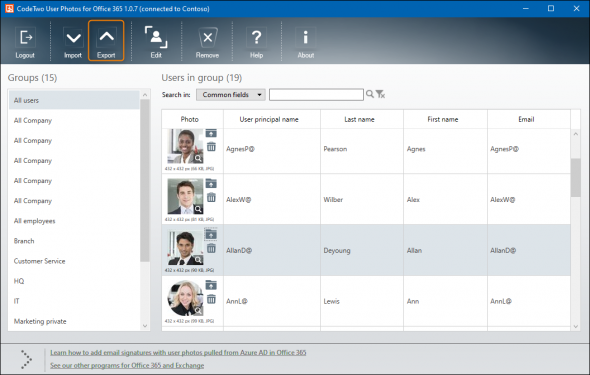Image resolution: width=590 pixels, height=375 pixels.
Task: Click the AllanD@ email cell
Action: tap(529, 250)
